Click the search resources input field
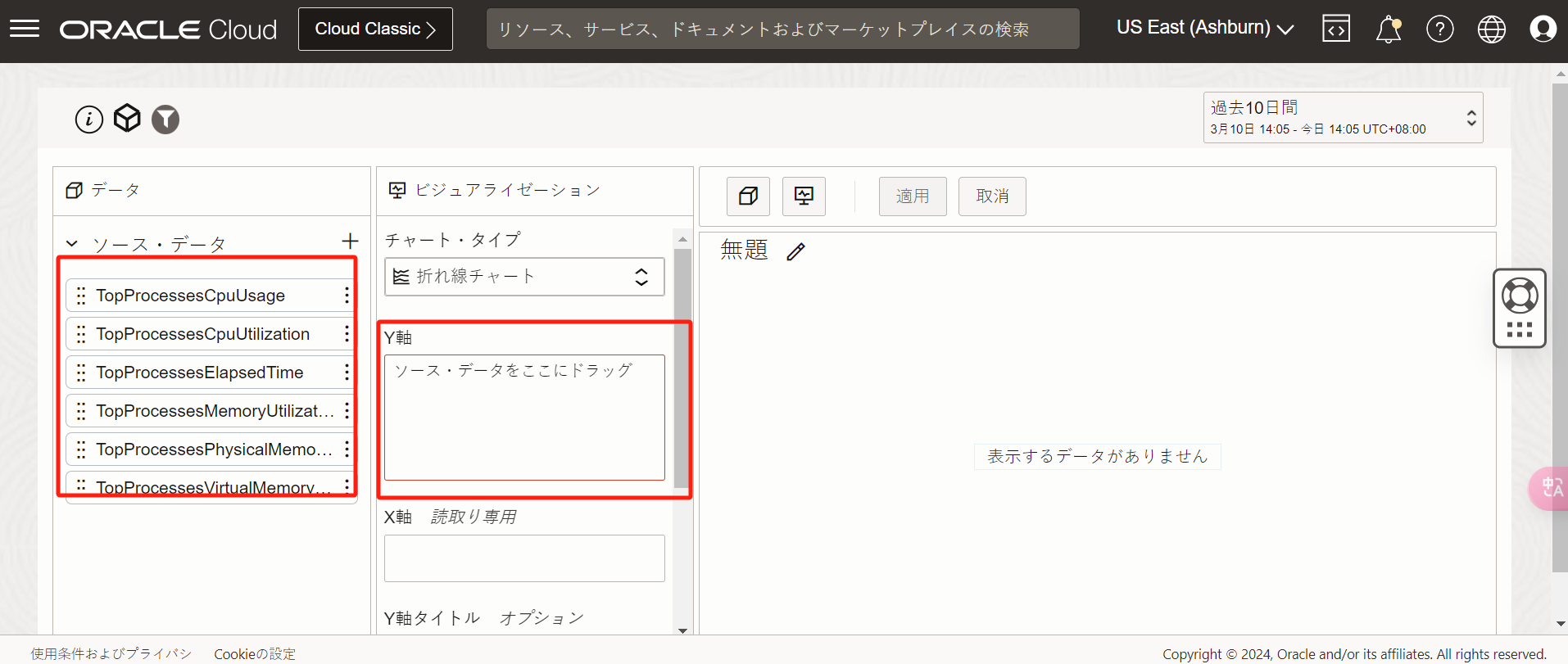Screen dimensions: 1568x664 (782, 29)
